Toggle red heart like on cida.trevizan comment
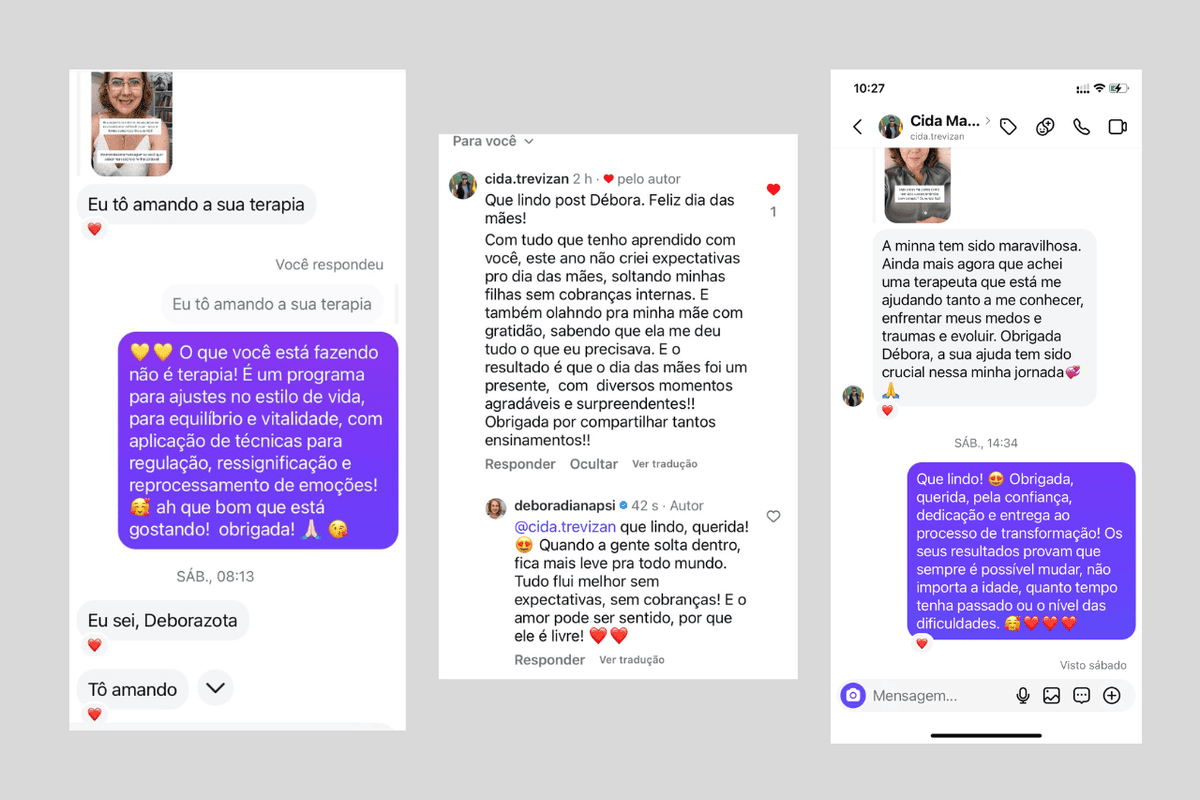 click(773, 189)
